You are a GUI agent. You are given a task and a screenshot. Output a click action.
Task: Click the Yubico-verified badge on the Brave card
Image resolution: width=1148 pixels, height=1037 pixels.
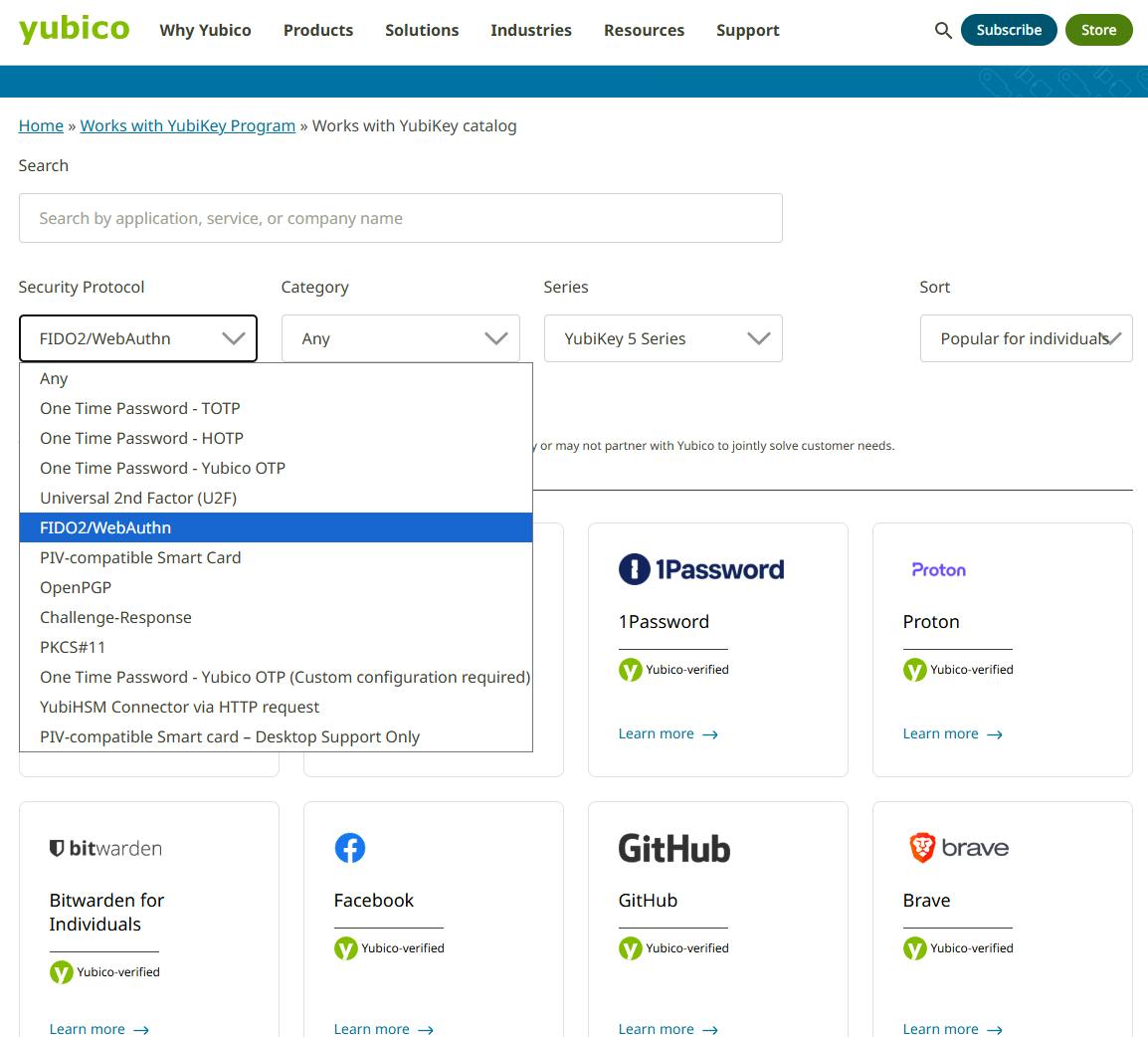point(958,947)
